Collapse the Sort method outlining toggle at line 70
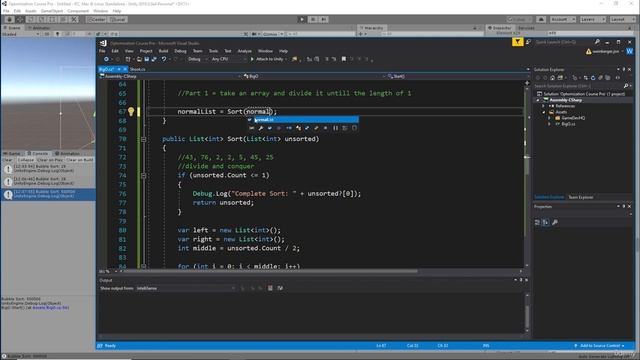 point(144,139)
